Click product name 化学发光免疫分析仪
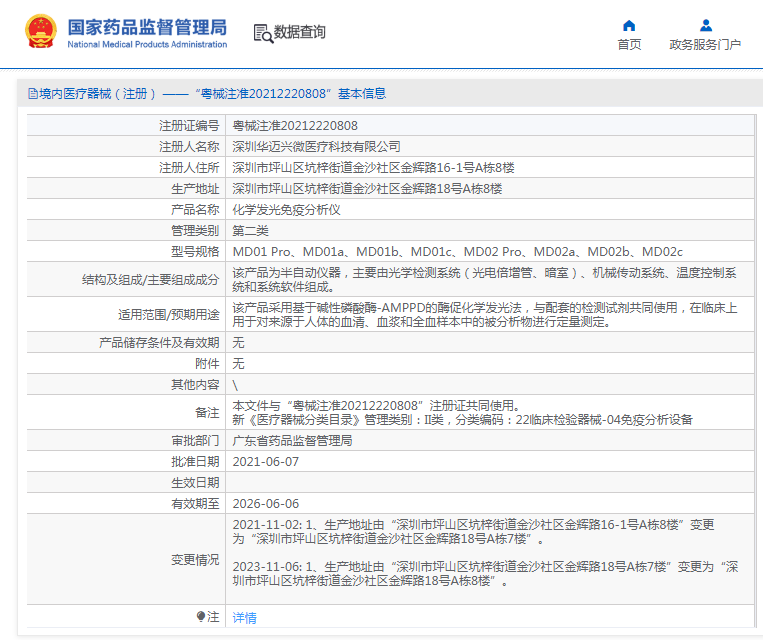Viewport: 763px width, 640px height. coord(287,210)
